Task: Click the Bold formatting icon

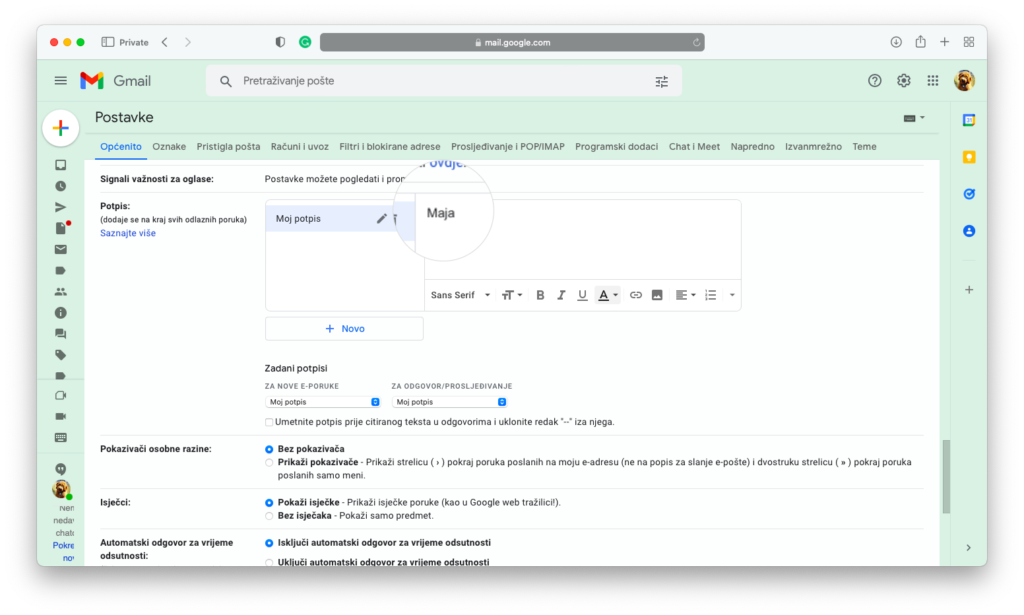Action: click(540, 295)
